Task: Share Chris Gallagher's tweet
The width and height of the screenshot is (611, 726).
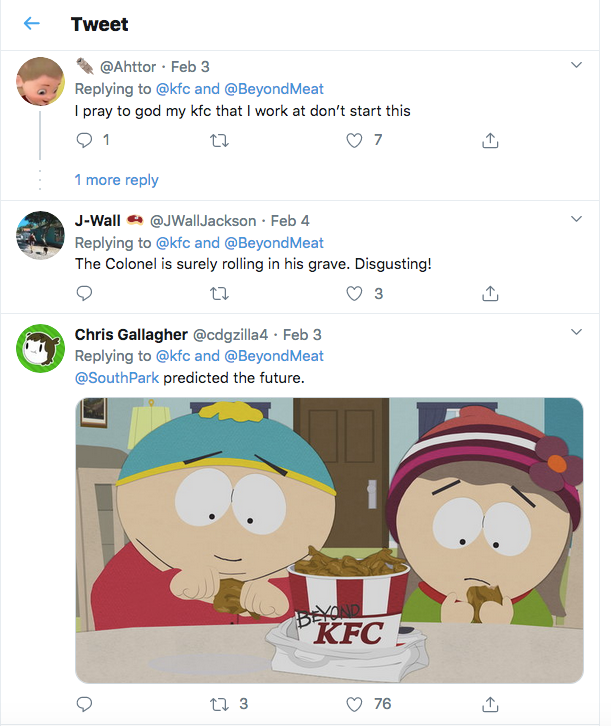Action: [x=490, y=704]
